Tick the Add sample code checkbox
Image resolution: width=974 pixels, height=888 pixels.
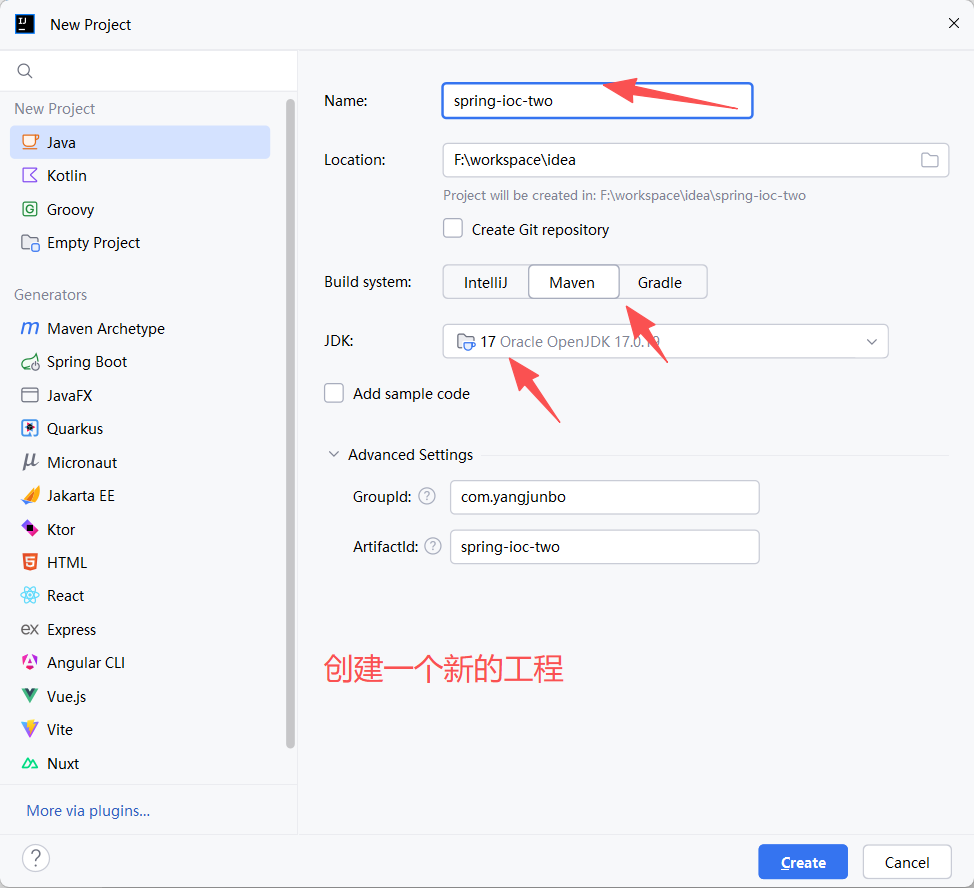point(334,393)
